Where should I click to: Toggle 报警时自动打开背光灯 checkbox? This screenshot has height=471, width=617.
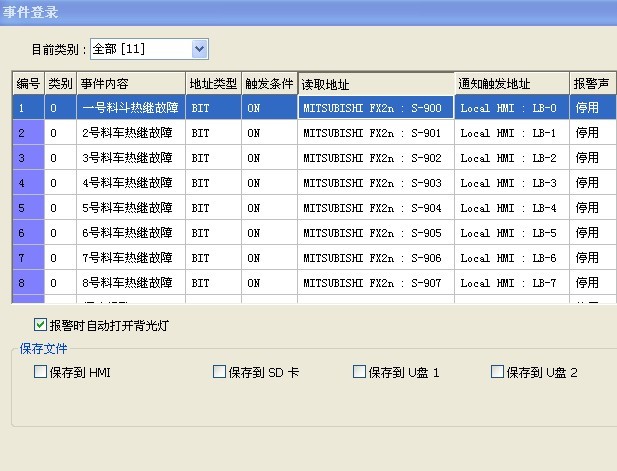pos(40,325)
